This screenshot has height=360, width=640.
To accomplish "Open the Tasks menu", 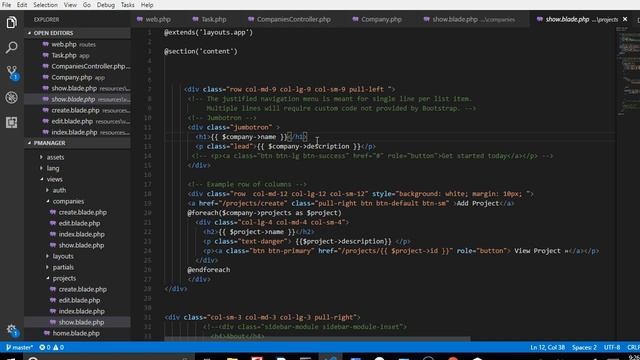I will [127, 5].
